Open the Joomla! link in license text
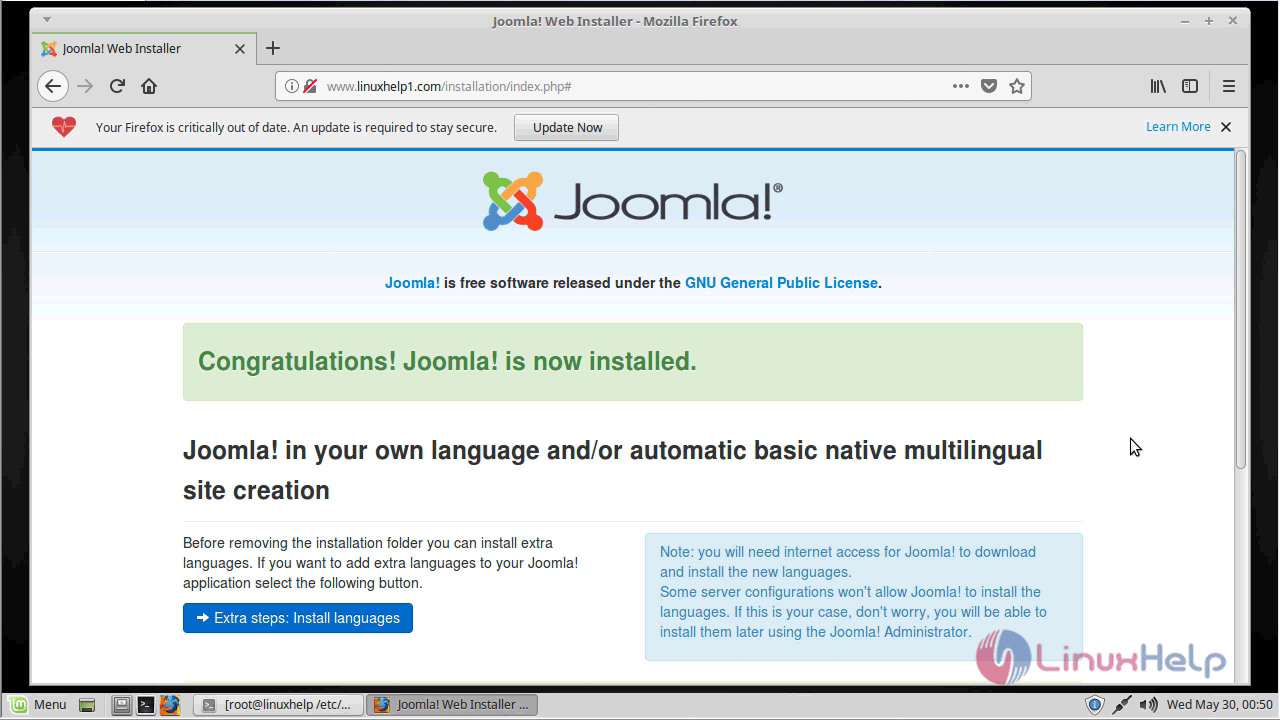 (412, 283)
